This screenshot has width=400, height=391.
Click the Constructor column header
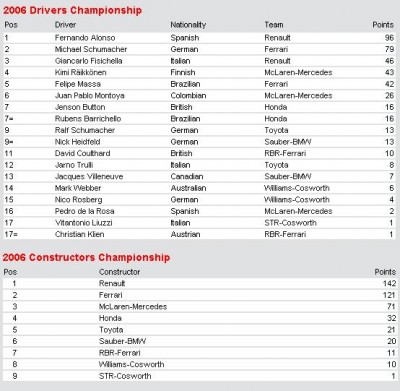pos(119,272)
